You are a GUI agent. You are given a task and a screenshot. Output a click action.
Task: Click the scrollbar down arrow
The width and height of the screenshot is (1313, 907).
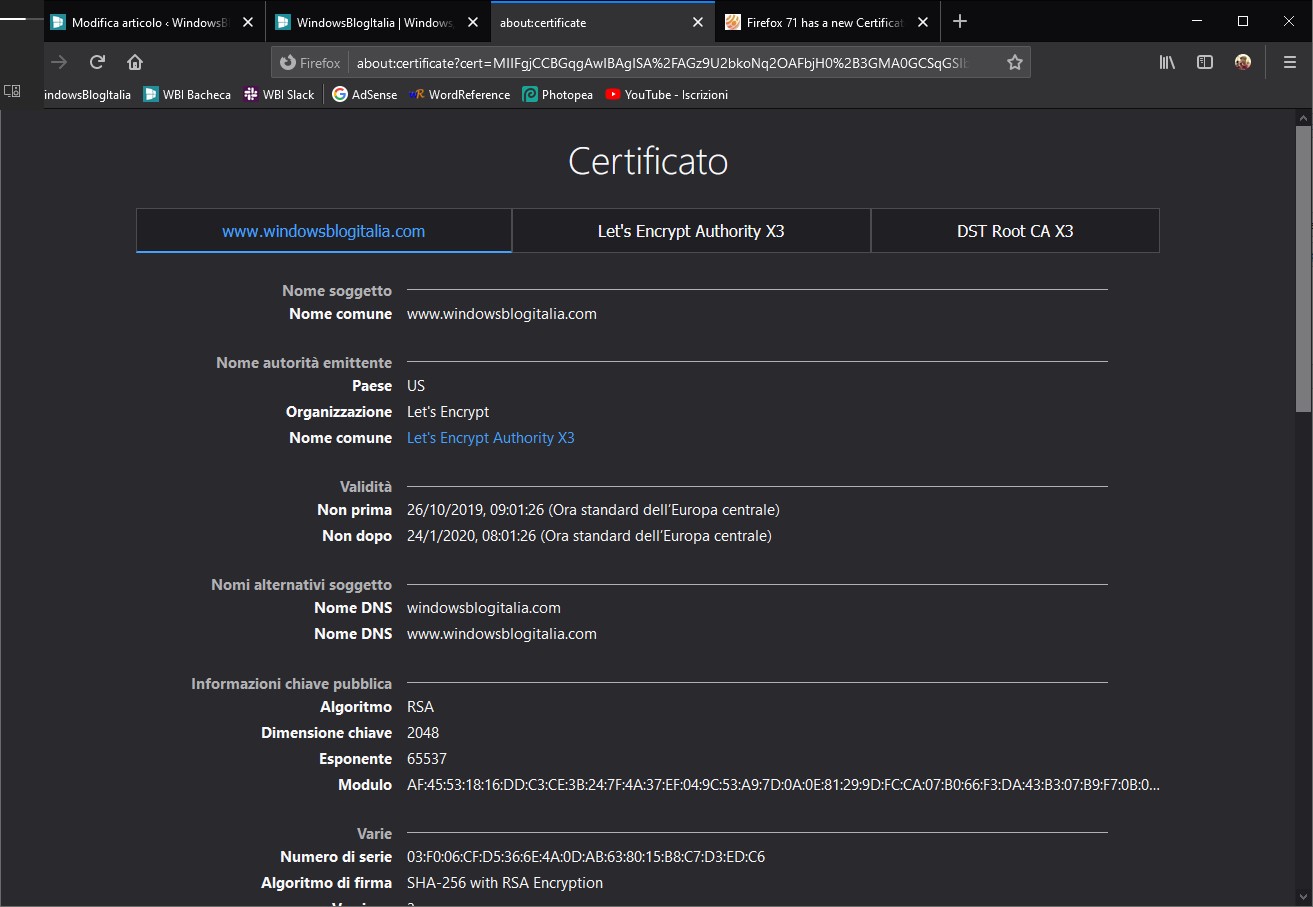coord(1303,898)
